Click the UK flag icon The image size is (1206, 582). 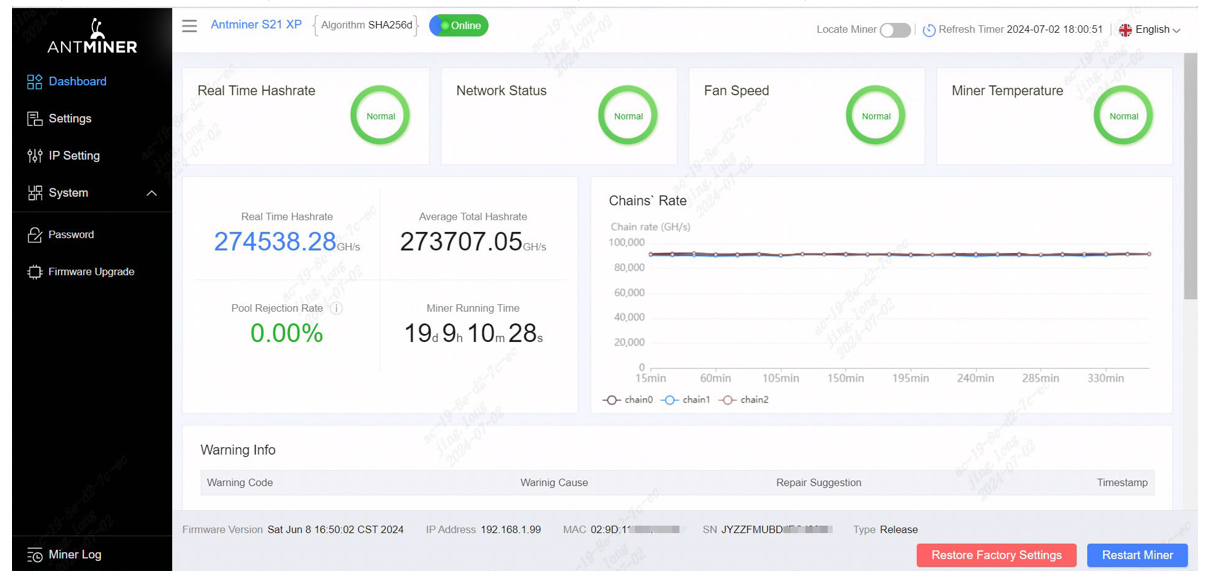(x=1125, y=30)
